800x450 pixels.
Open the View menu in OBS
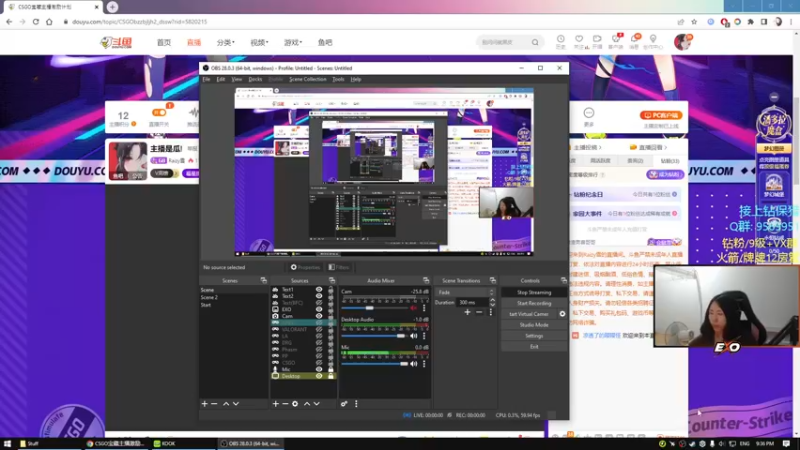(x=237, y=79)
